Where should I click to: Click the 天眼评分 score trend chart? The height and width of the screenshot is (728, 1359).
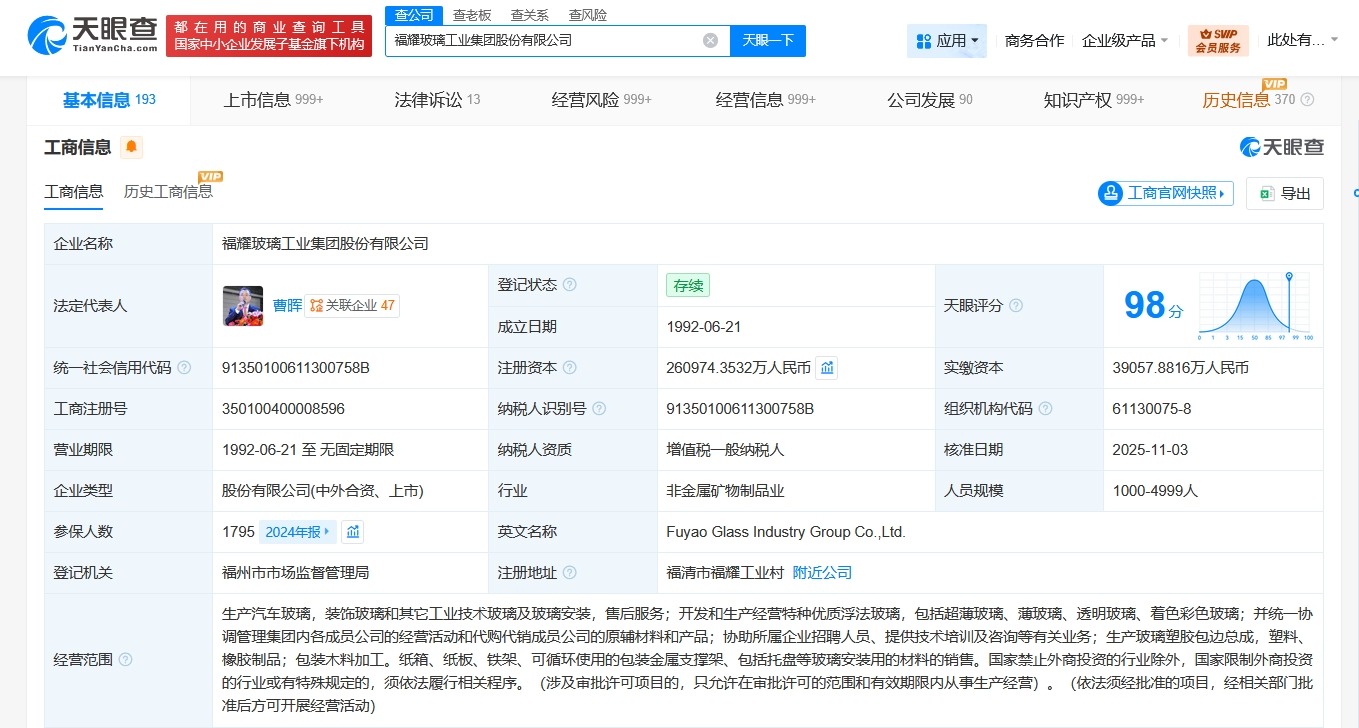[1254, 305]
